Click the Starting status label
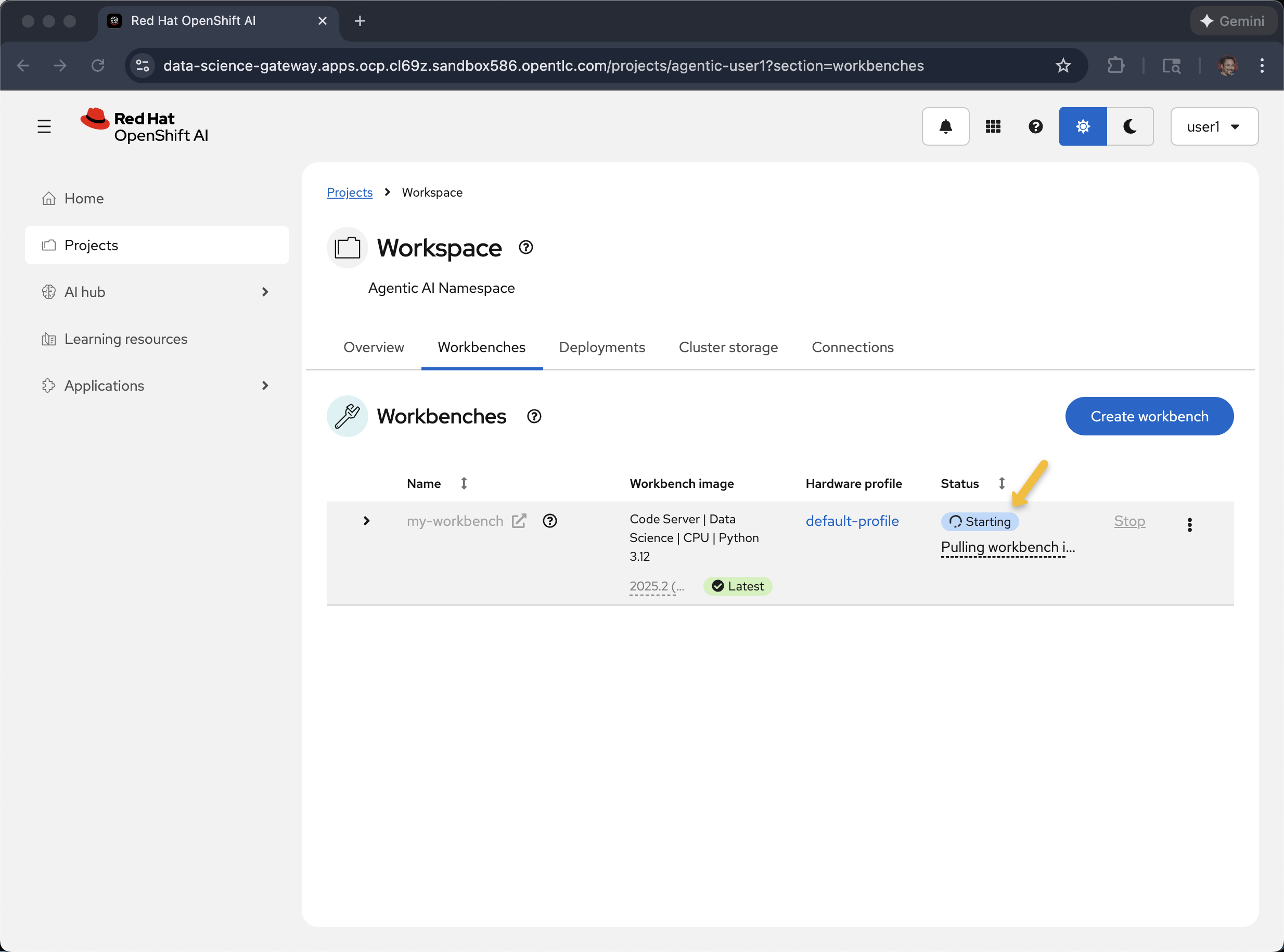The image size is (1284, 952). pos(980,522)
